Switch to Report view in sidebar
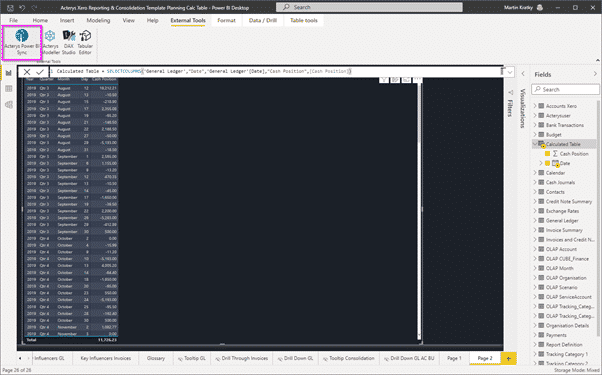 pos(8,73)
